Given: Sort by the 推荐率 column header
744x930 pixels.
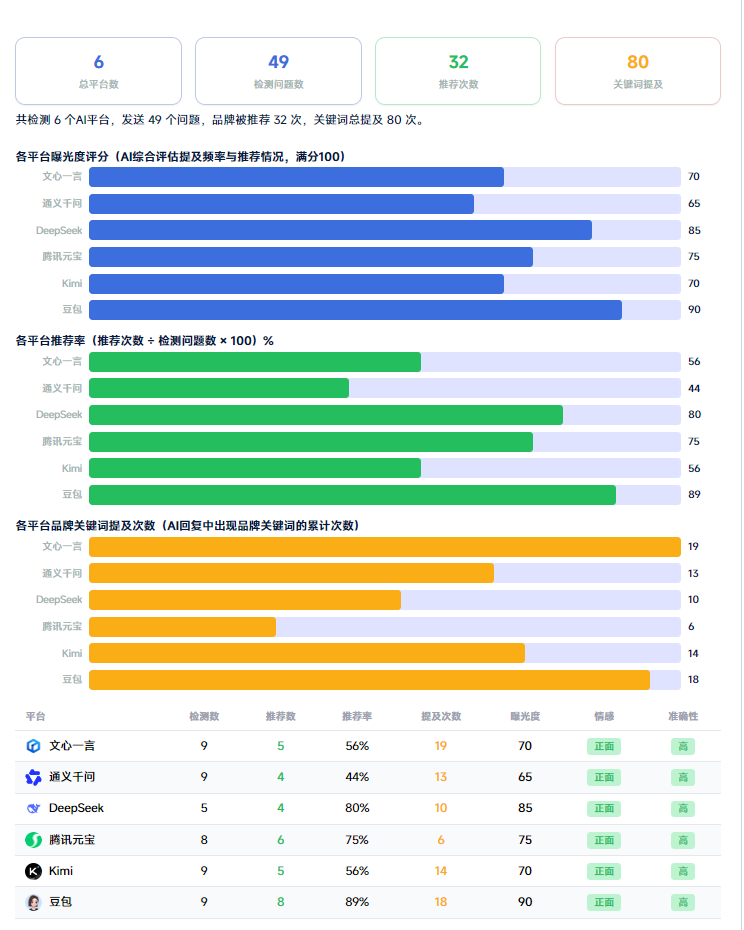Looking at the screenshot, I should pos(357,716).
